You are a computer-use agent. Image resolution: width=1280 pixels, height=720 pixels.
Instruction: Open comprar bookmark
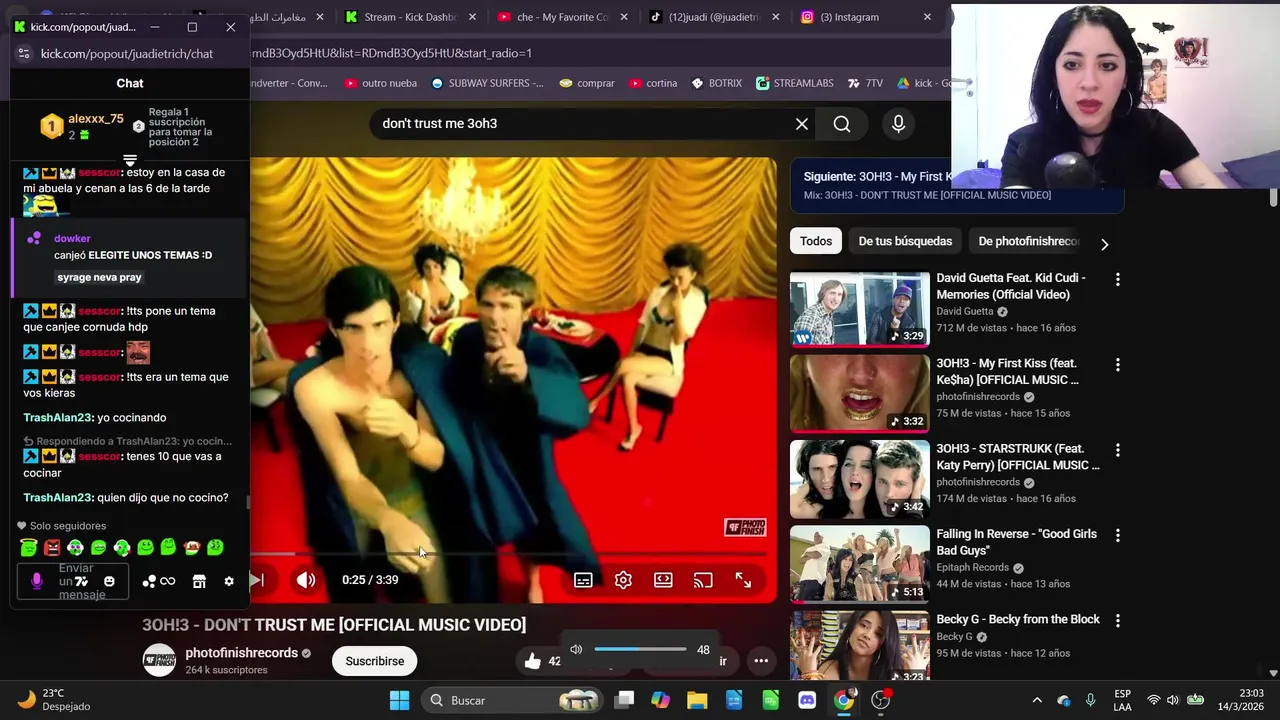tap(587, 83)
